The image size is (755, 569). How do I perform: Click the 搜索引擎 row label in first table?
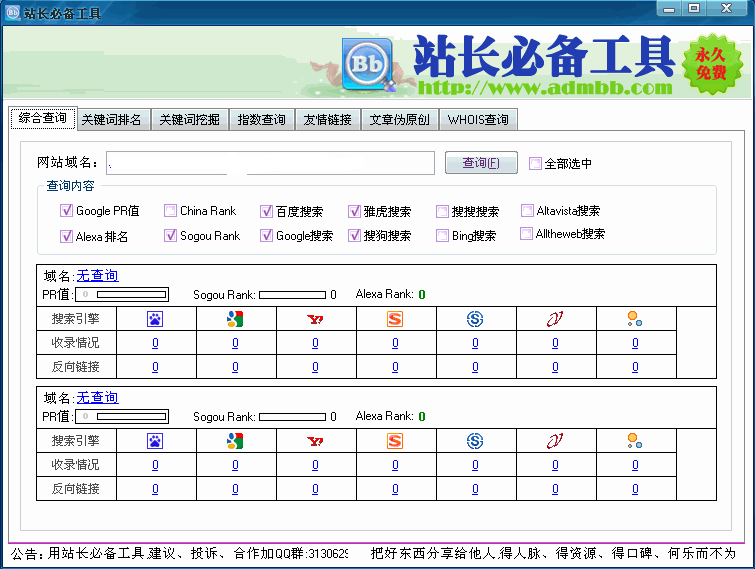click(x=76, y=319)
